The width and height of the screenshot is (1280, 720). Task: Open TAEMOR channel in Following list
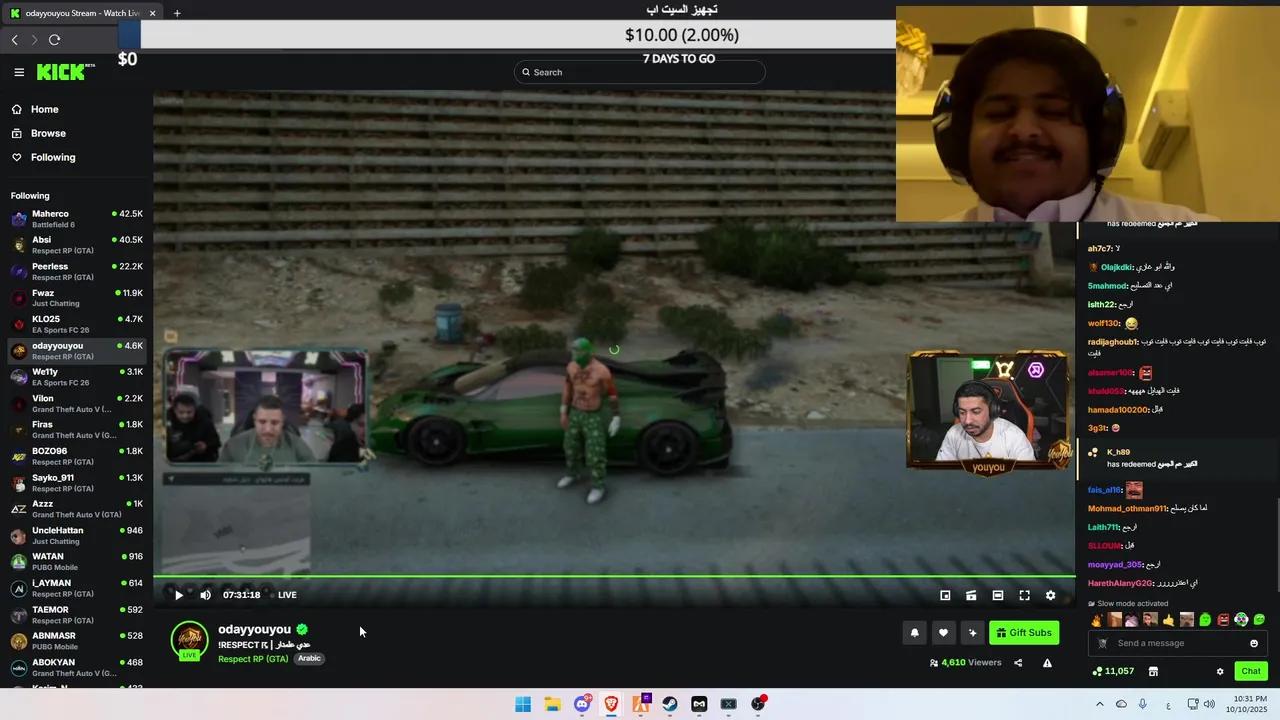[77, 615]
